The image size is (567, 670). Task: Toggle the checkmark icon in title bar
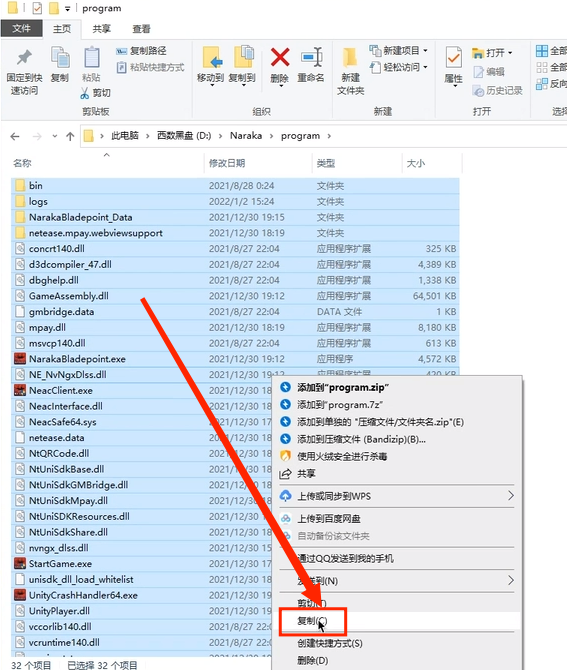point(37,8)
